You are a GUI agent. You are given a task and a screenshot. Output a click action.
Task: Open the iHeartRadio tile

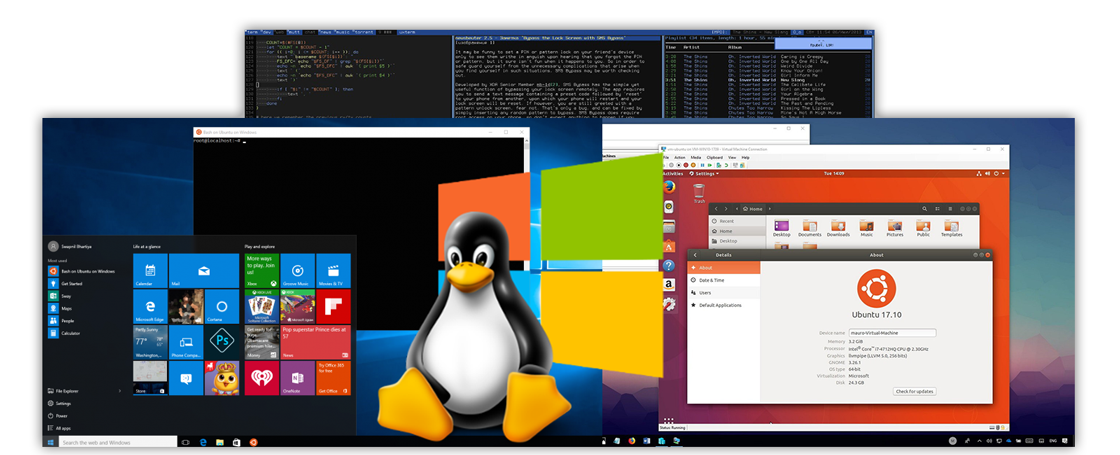coord(261,378)
